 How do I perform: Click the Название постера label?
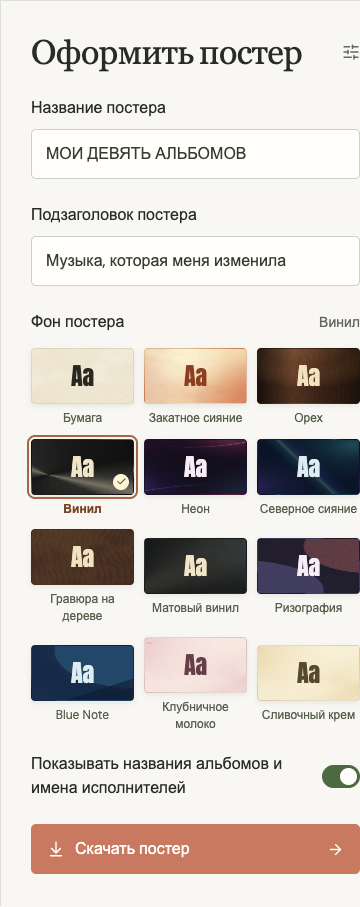[x=98, y=108]
